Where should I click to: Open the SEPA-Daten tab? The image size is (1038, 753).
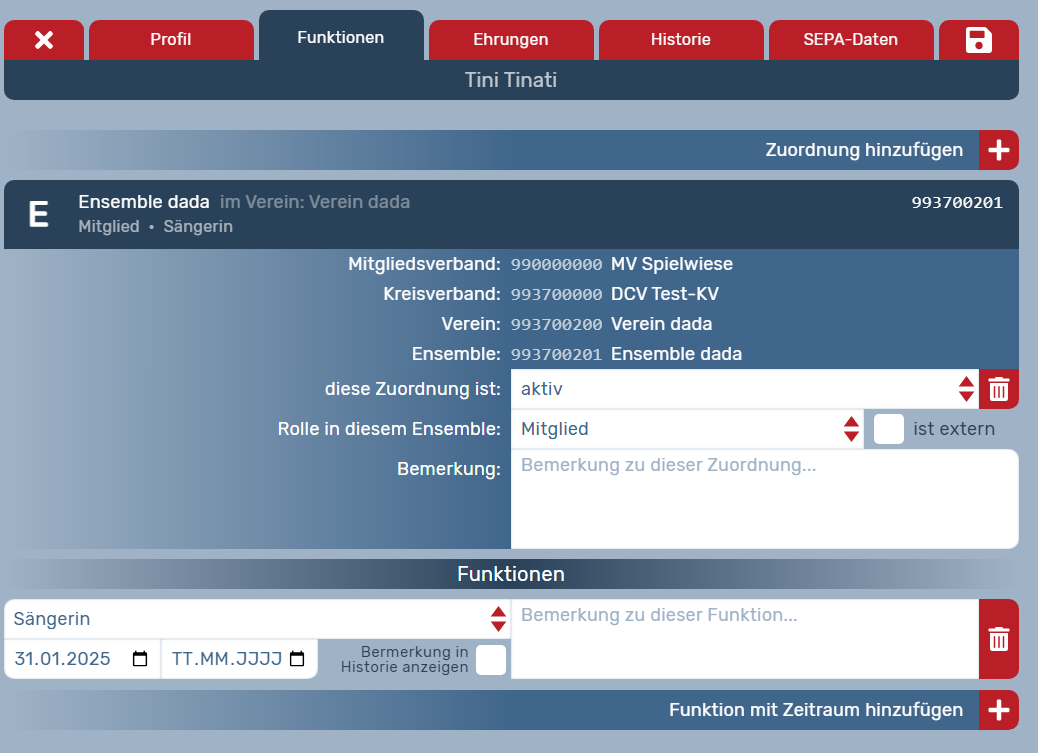point(850,40)
